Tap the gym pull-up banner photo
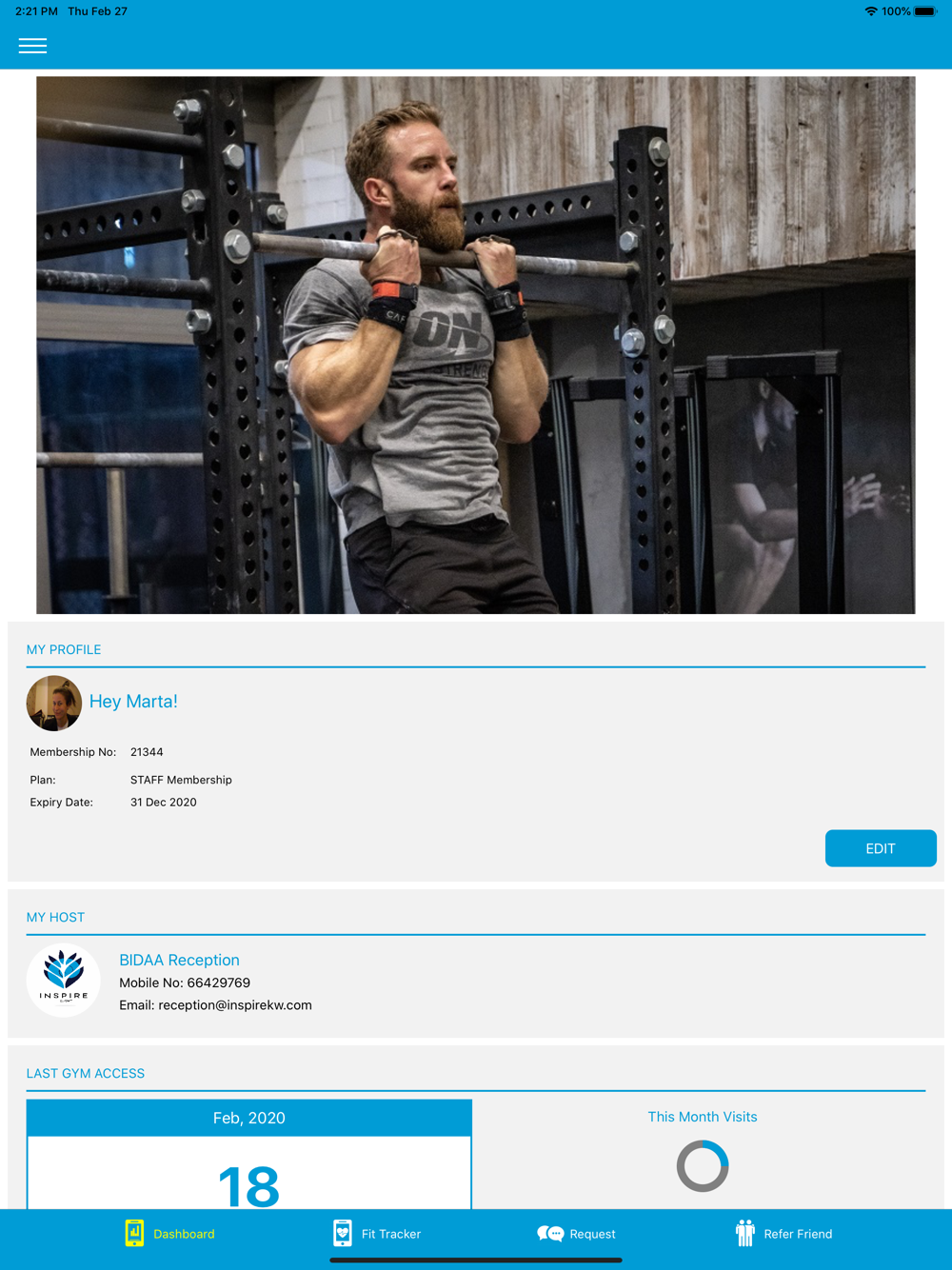 [476, 346]
